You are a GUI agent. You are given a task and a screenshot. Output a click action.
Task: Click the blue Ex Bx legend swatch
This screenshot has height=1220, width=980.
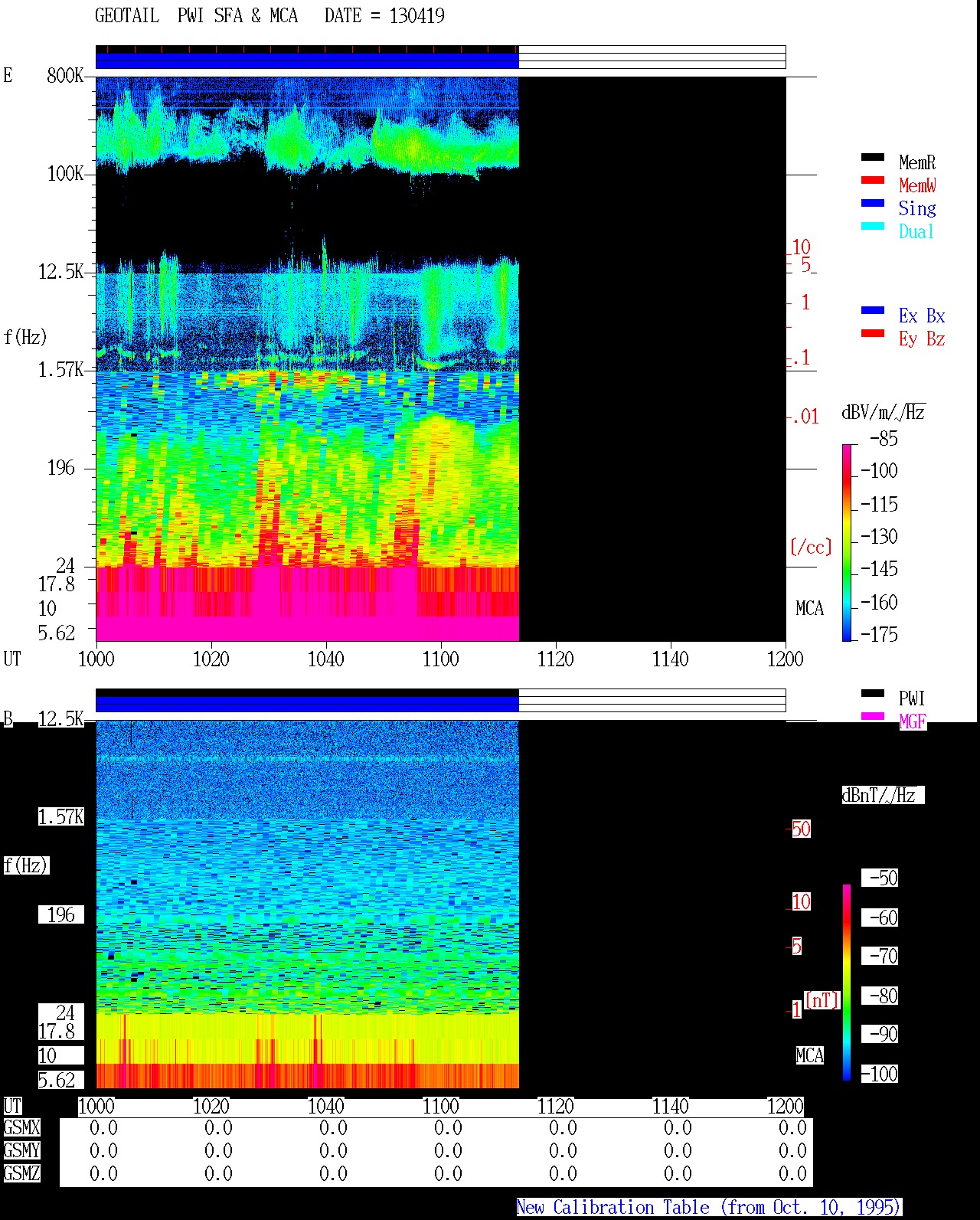coord(873,310)
